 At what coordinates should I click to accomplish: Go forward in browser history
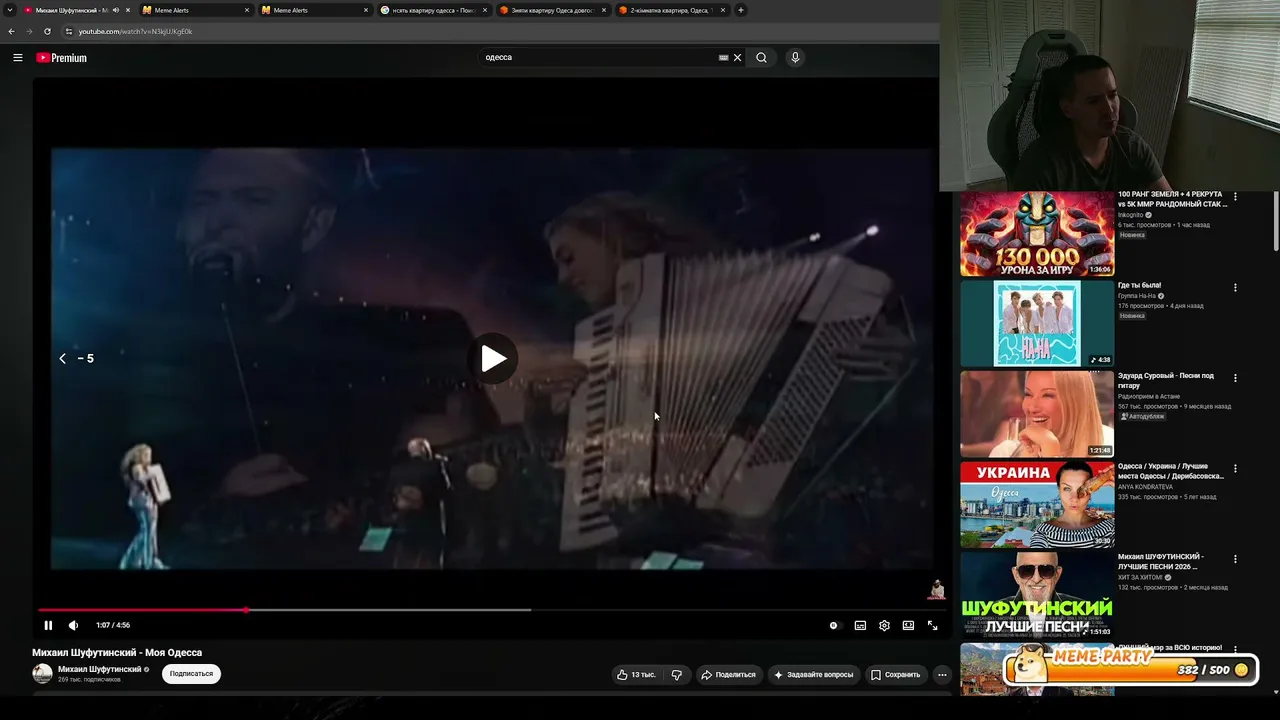(29, 31)
